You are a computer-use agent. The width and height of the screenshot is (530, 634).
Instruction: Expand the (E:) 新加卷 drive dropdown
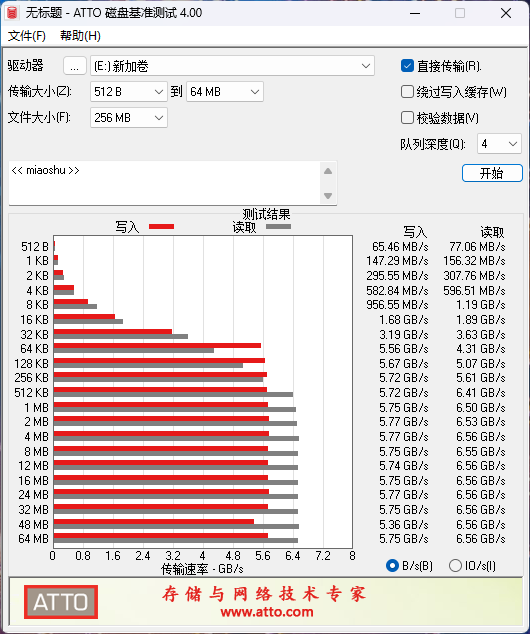click(x=232, y=66)
